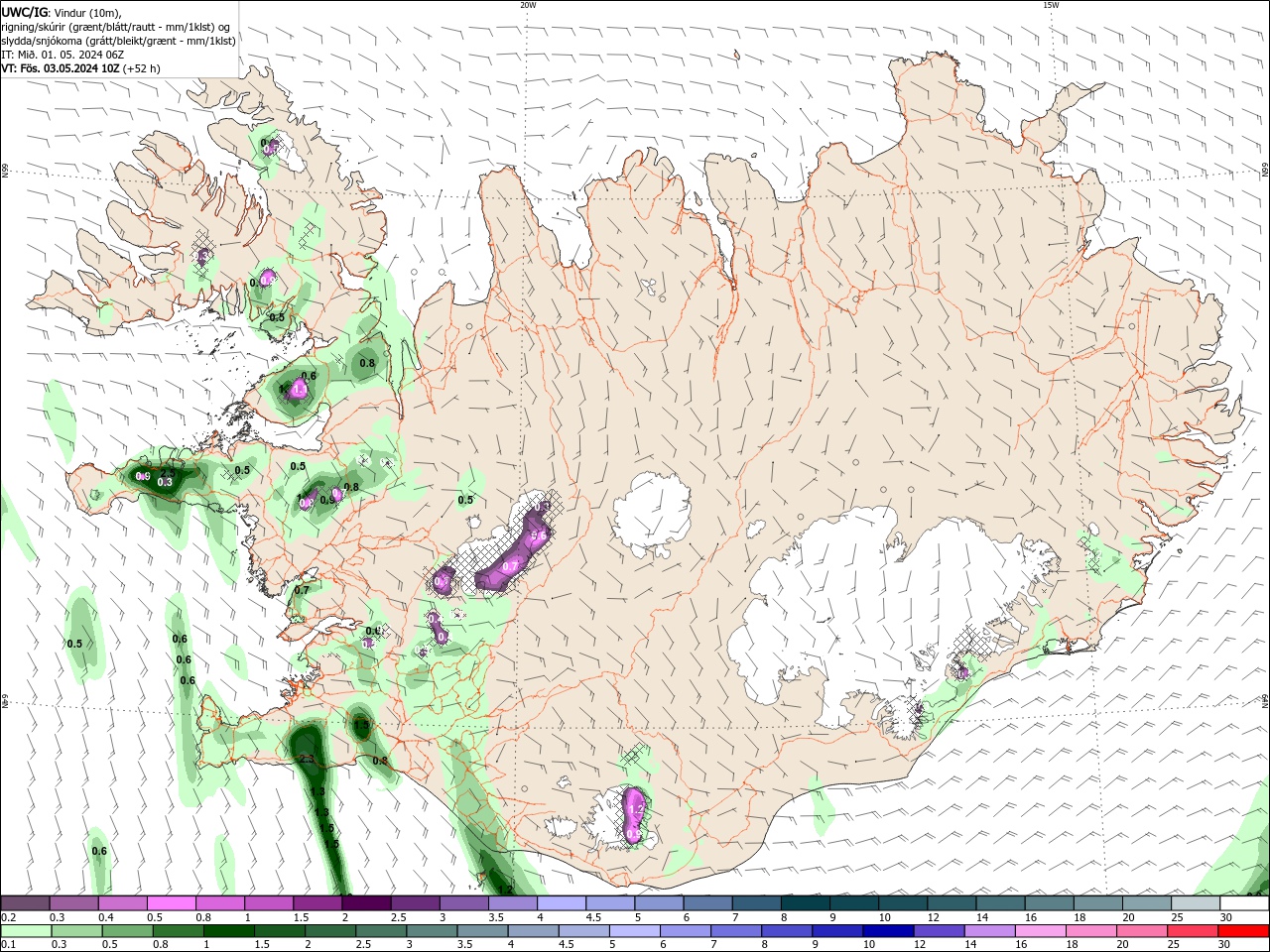Pick the bright red rain swatch labeled 30
This screenshot has height=952, width=1270.
(1243, 931)
